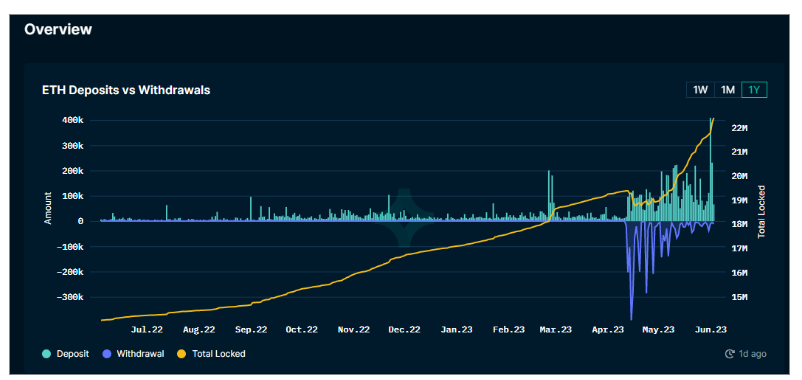Click the May.23 x-axis label
This screenshot has height=380, width=802.
click(658, 330)
